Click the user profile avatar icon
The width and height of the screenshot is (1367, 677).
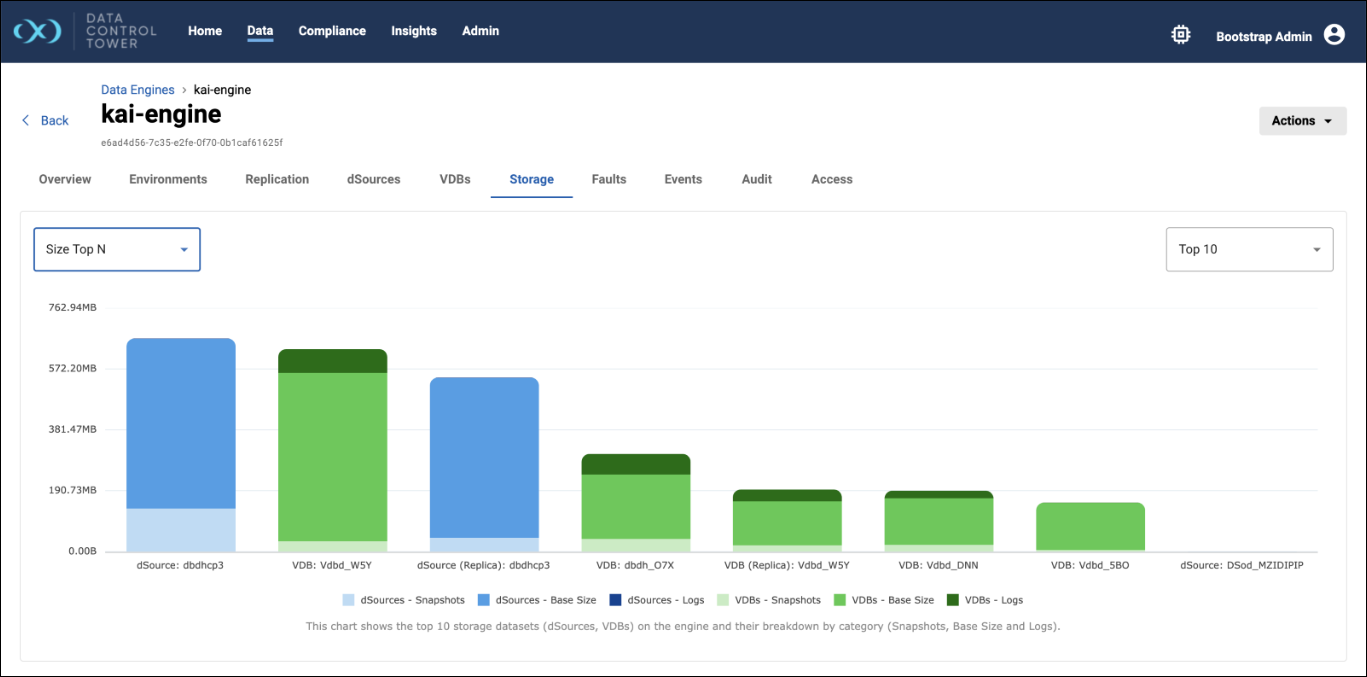(1334, 35)
